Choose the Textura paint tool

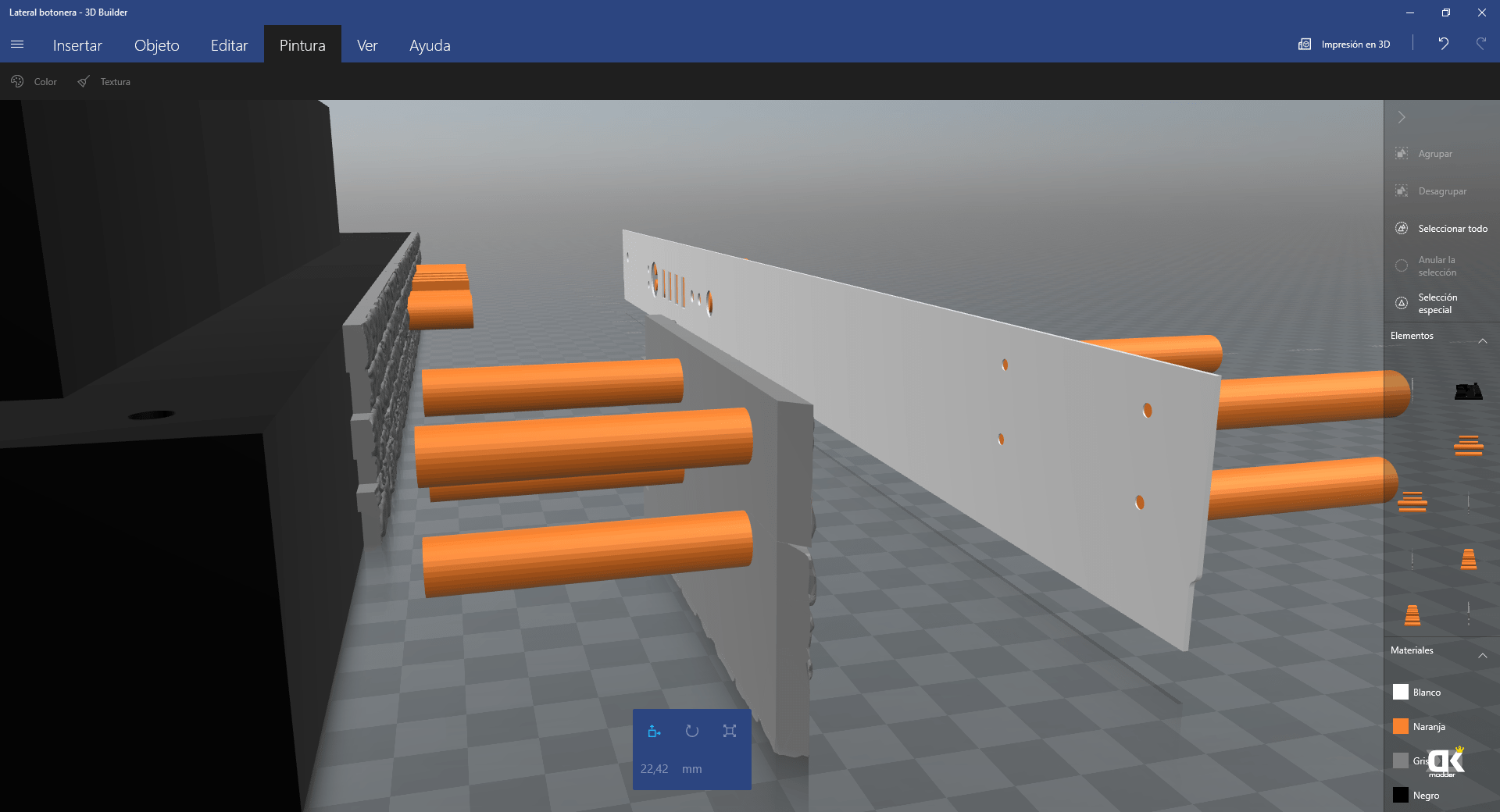tap(104, 81)
